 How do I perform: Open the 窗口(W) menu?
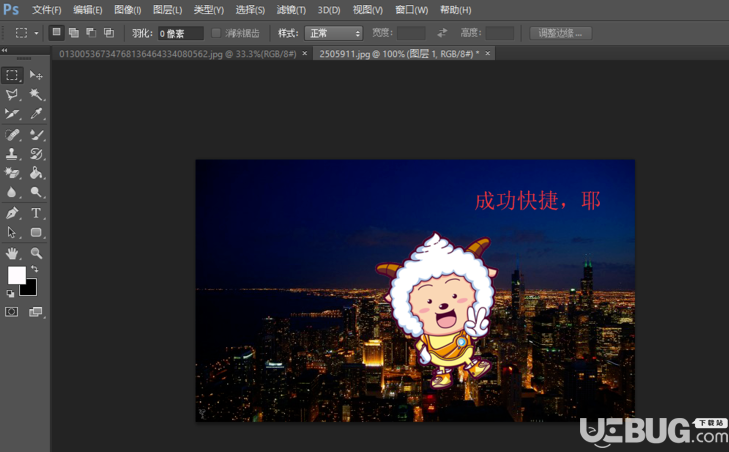coord(411,10)
